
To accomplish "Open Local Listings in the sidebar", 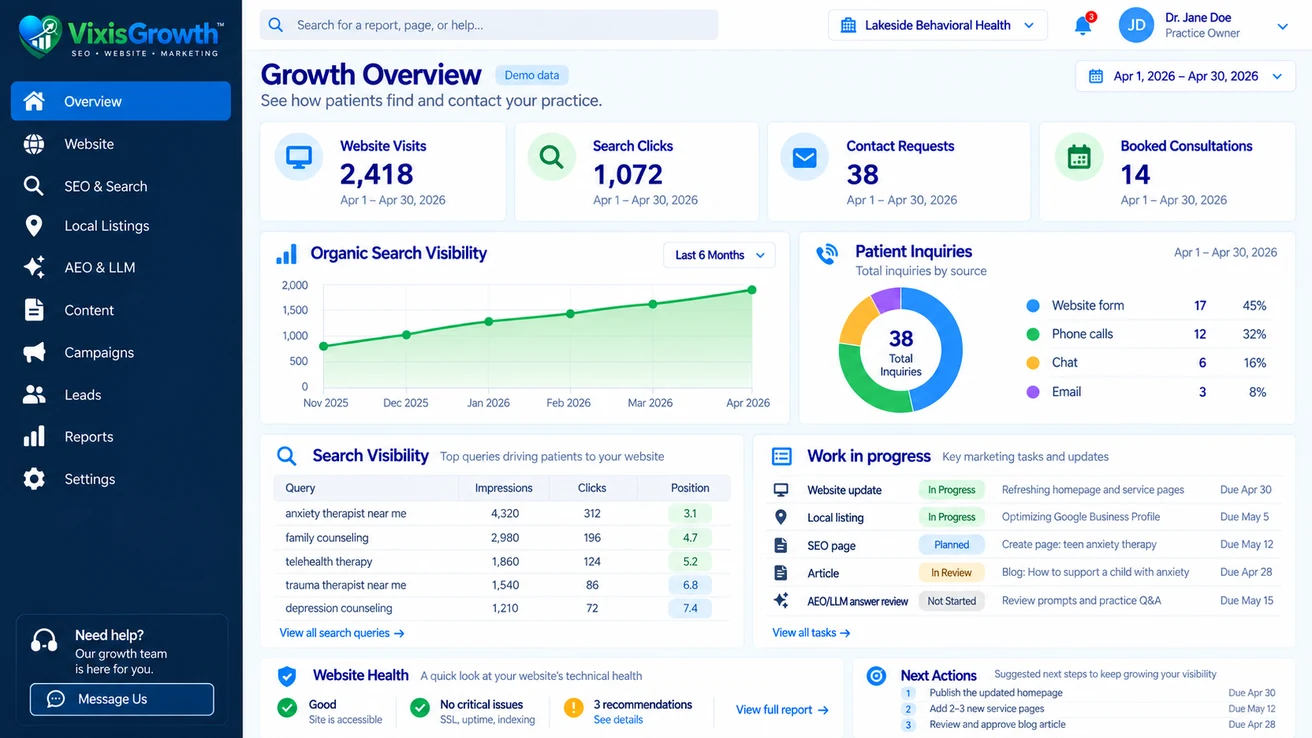I will pos(121,226).
